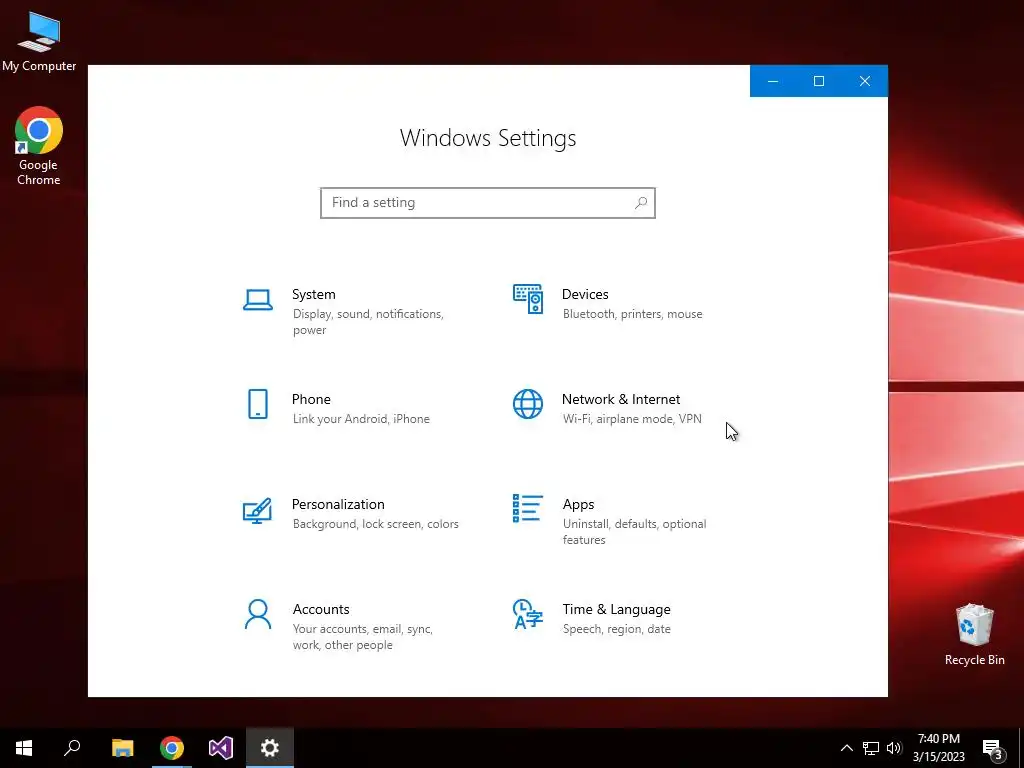Select the Recycle Bin desktop icon
Screen dimensions: 1024x768
(x=974, y=635)
